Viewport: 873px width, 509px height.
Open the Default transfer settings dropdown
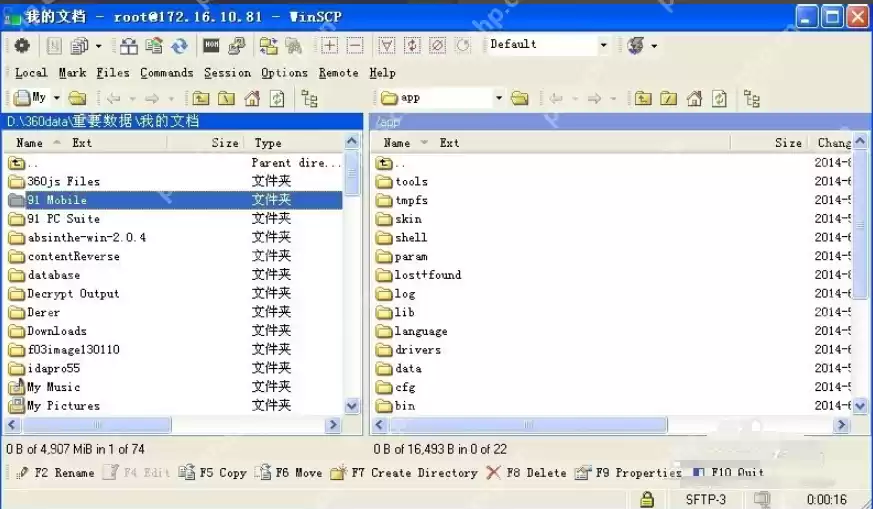point(603,45)
